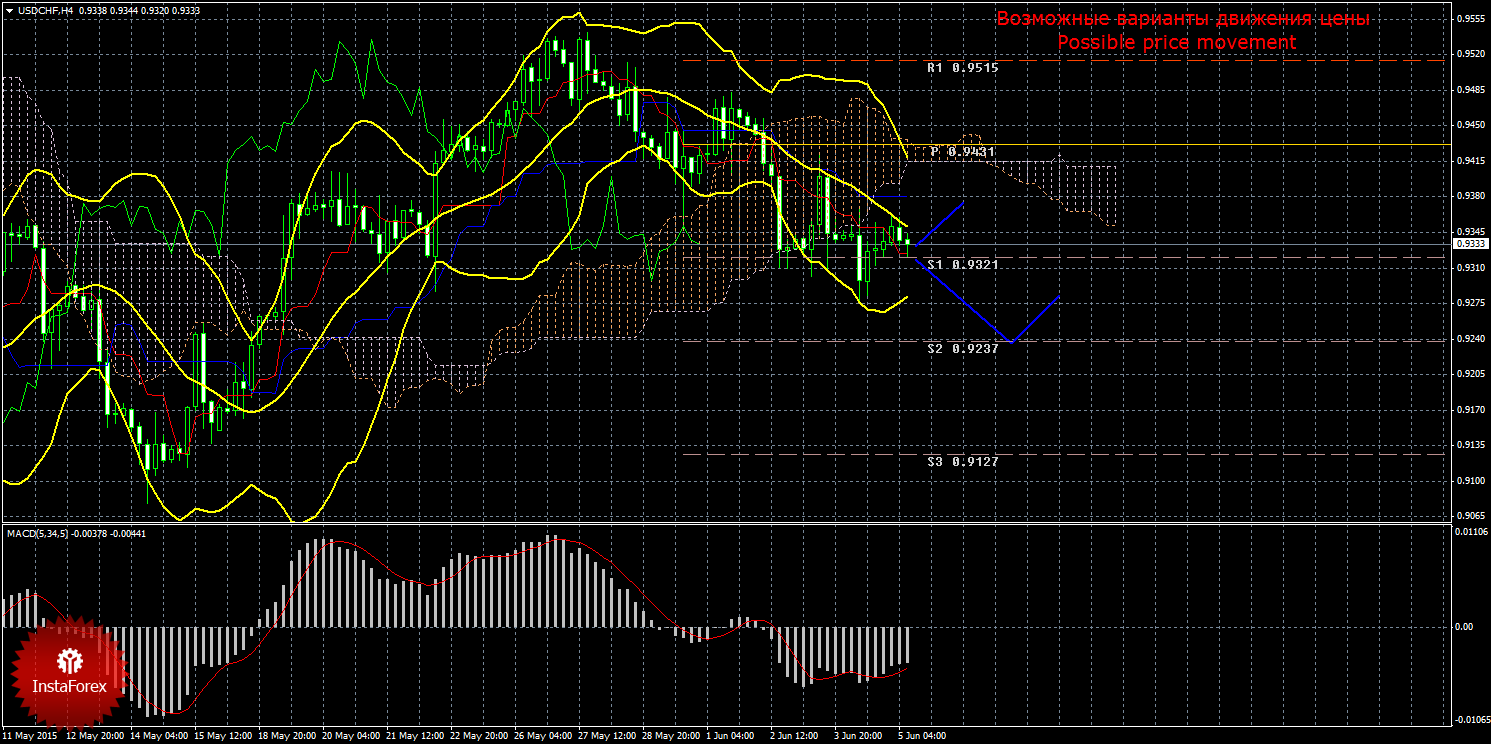Click the 0.9380 price scale value
1491x744 pixels.
[x=1469, y=196]
